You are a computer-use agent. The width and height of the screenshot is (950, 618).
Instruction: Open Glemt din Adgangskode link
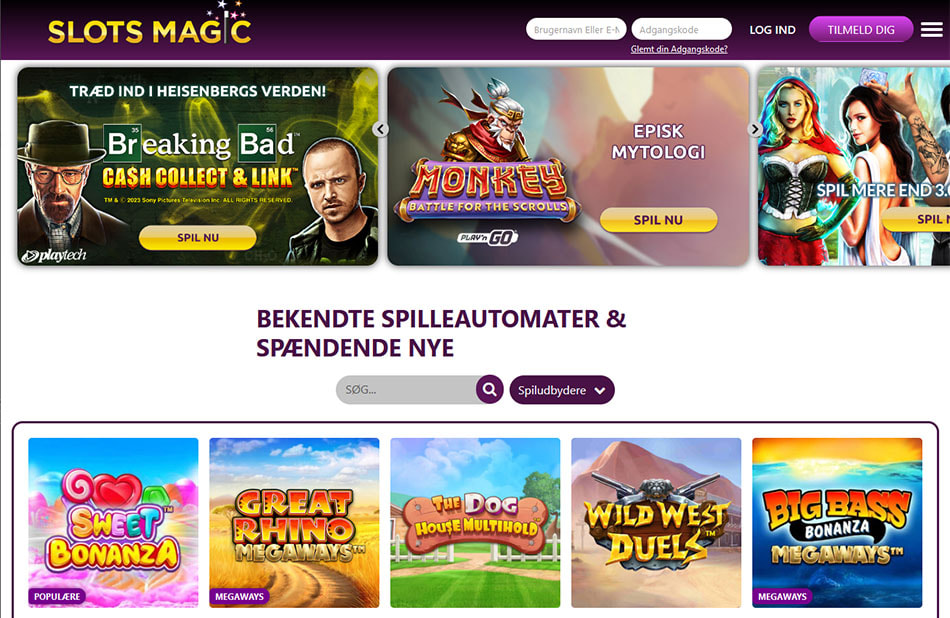tap(679, 49)
